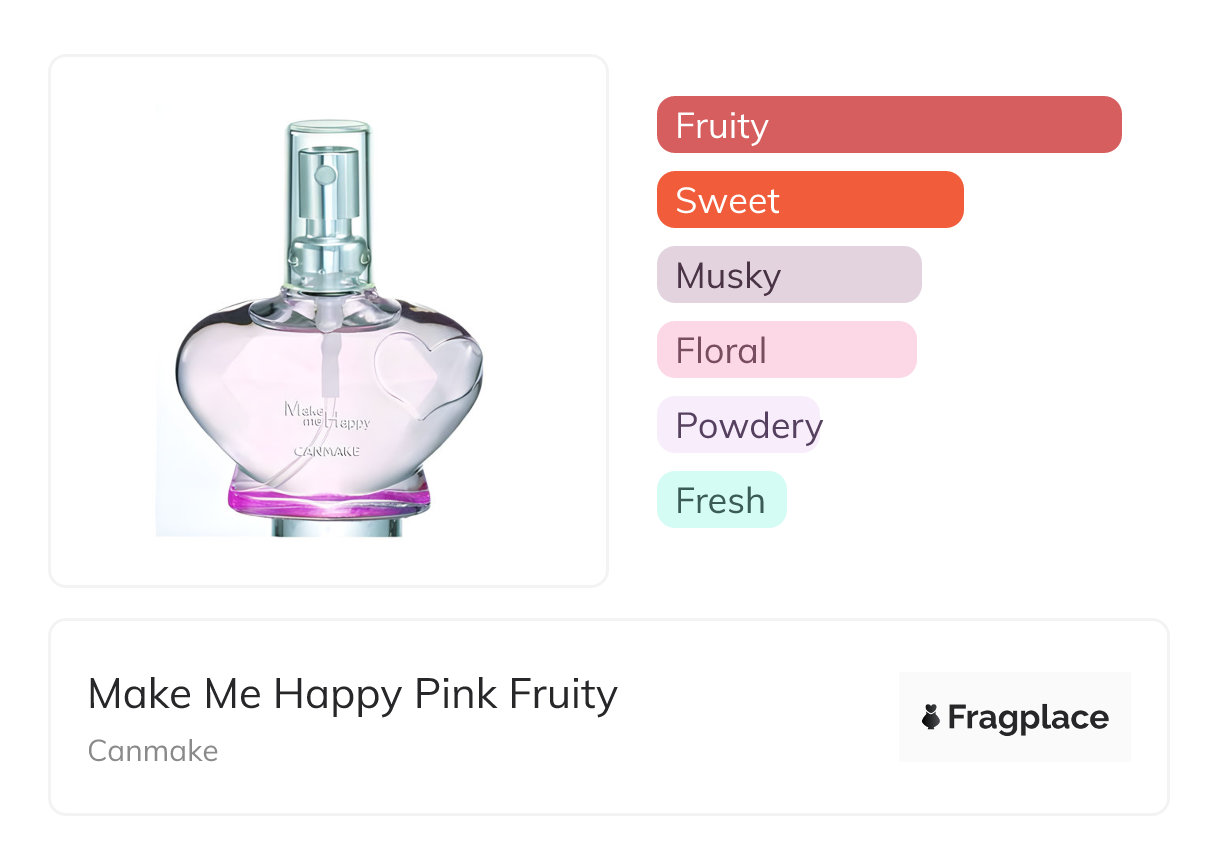1218x864 pixels.
Task: Click the 'Make Me Happy Pink Fruity' title
Action: coord(352,694)
